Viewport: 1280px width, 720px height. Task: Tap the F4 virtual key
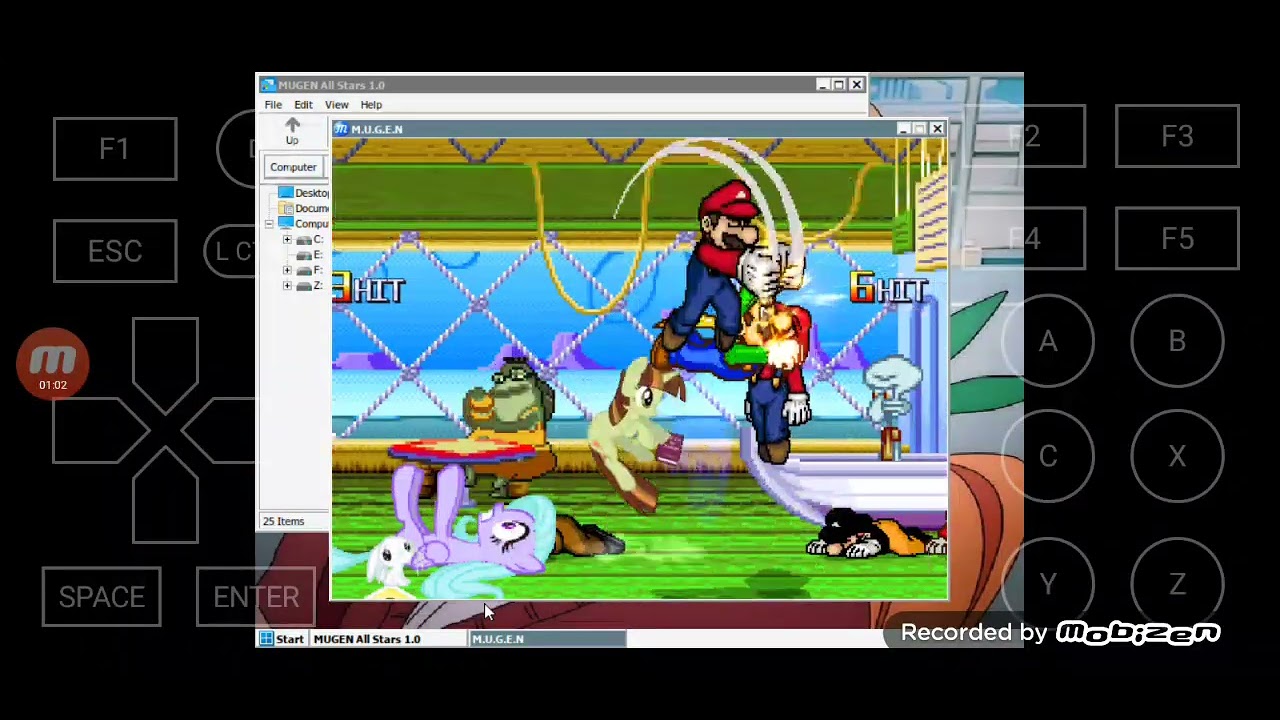pos(1024,239)
